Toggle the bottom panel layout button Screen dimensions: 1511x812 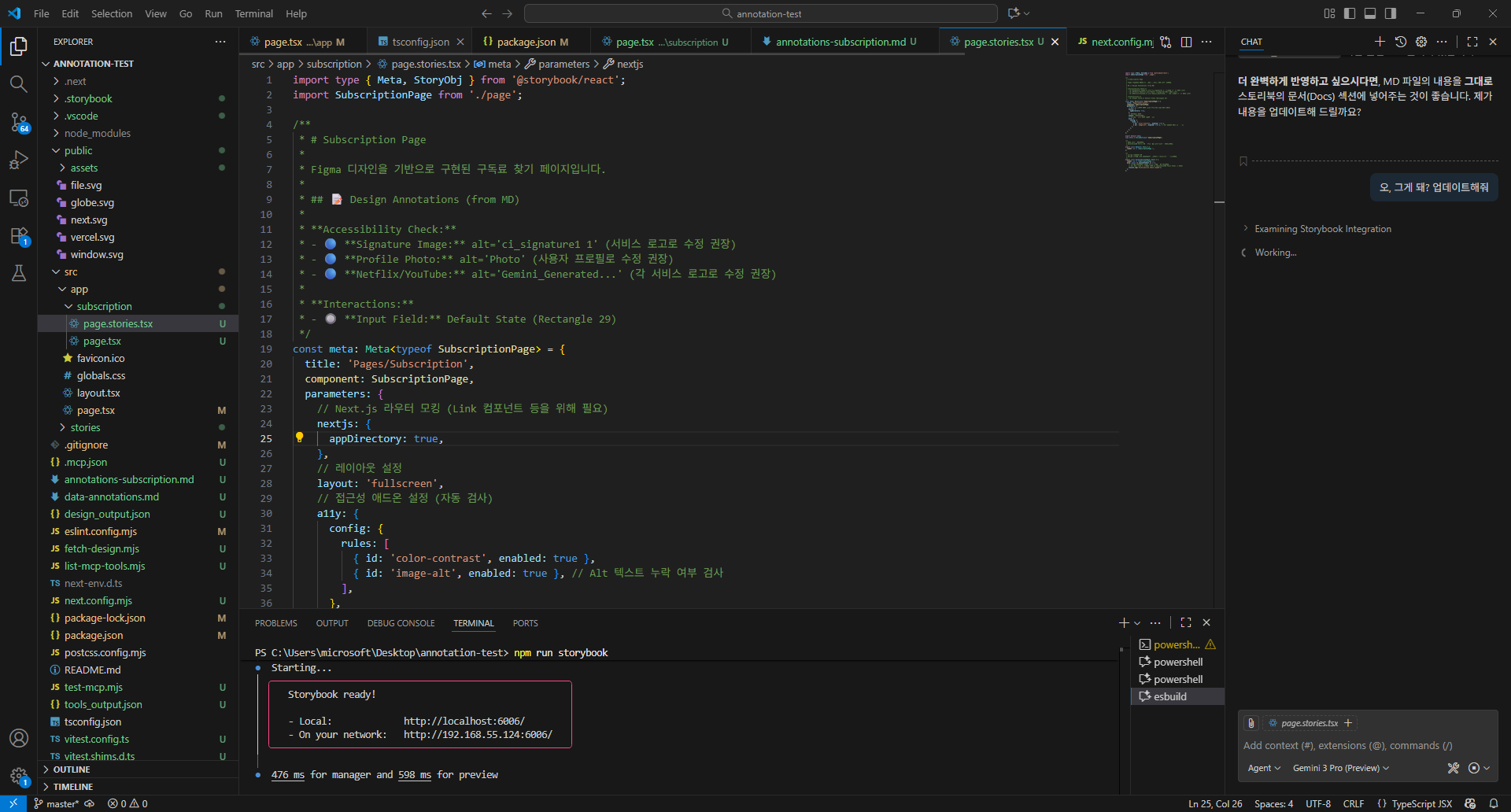point(1370,13)
